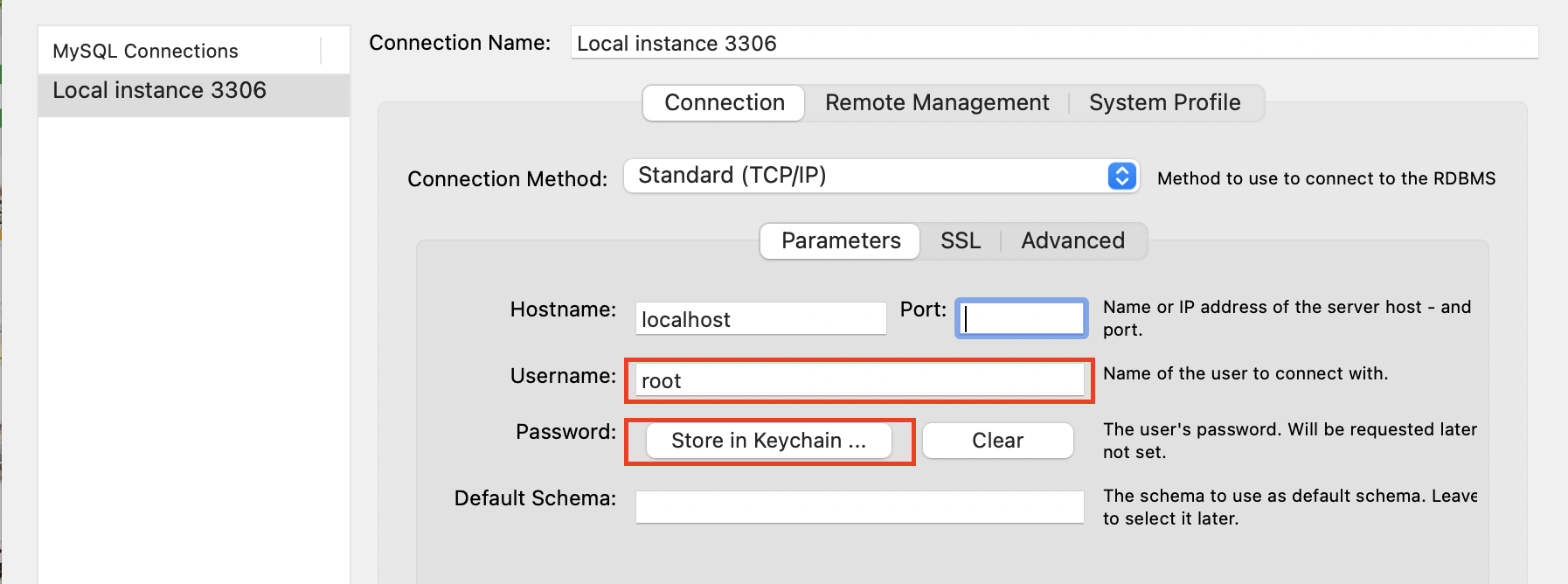1568x584 pixels.
Task: Open the Remote Management tab
Action: 937,103
